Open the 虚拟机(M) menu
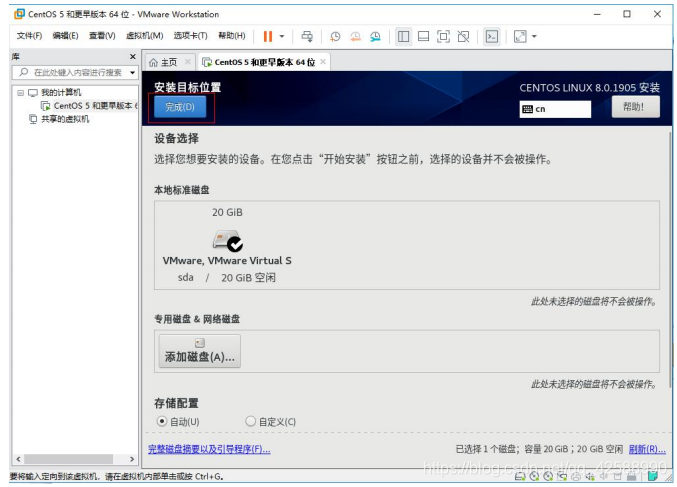Screen dimensions: 677x487 [145, 35]
